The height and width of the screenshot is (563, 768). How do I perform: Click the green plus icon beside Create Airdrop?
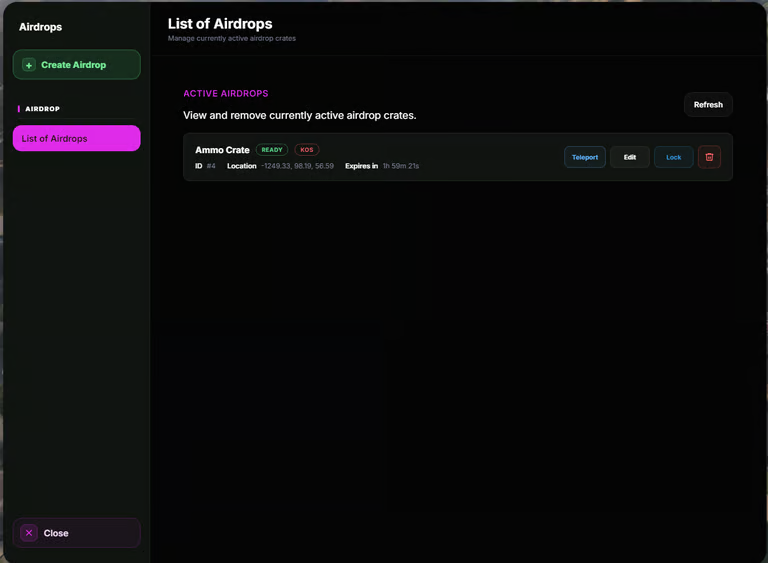point(29,65)
